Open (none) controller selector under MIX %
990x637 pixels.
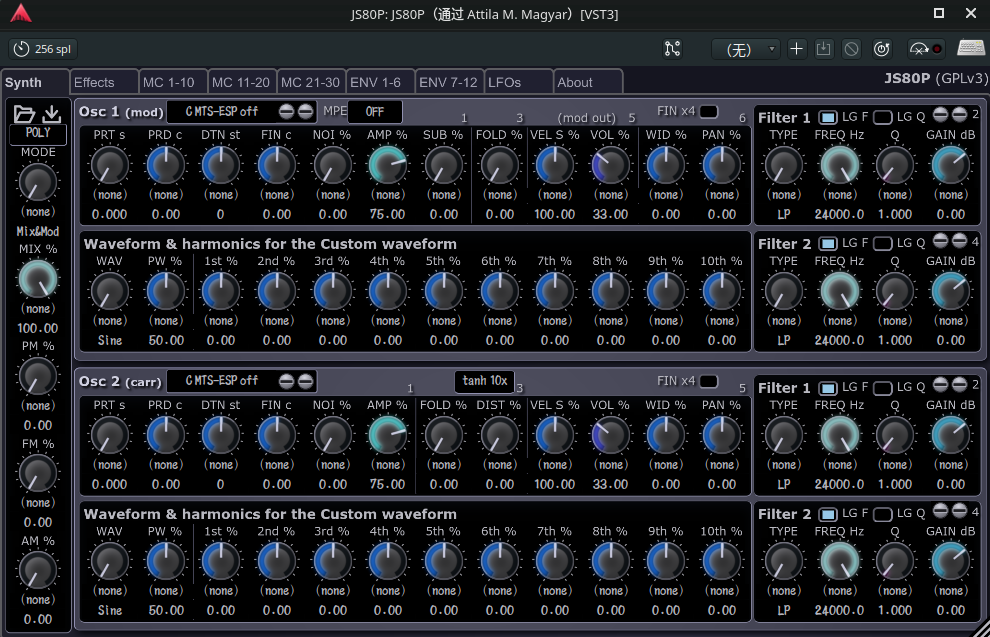coord(38,309)
